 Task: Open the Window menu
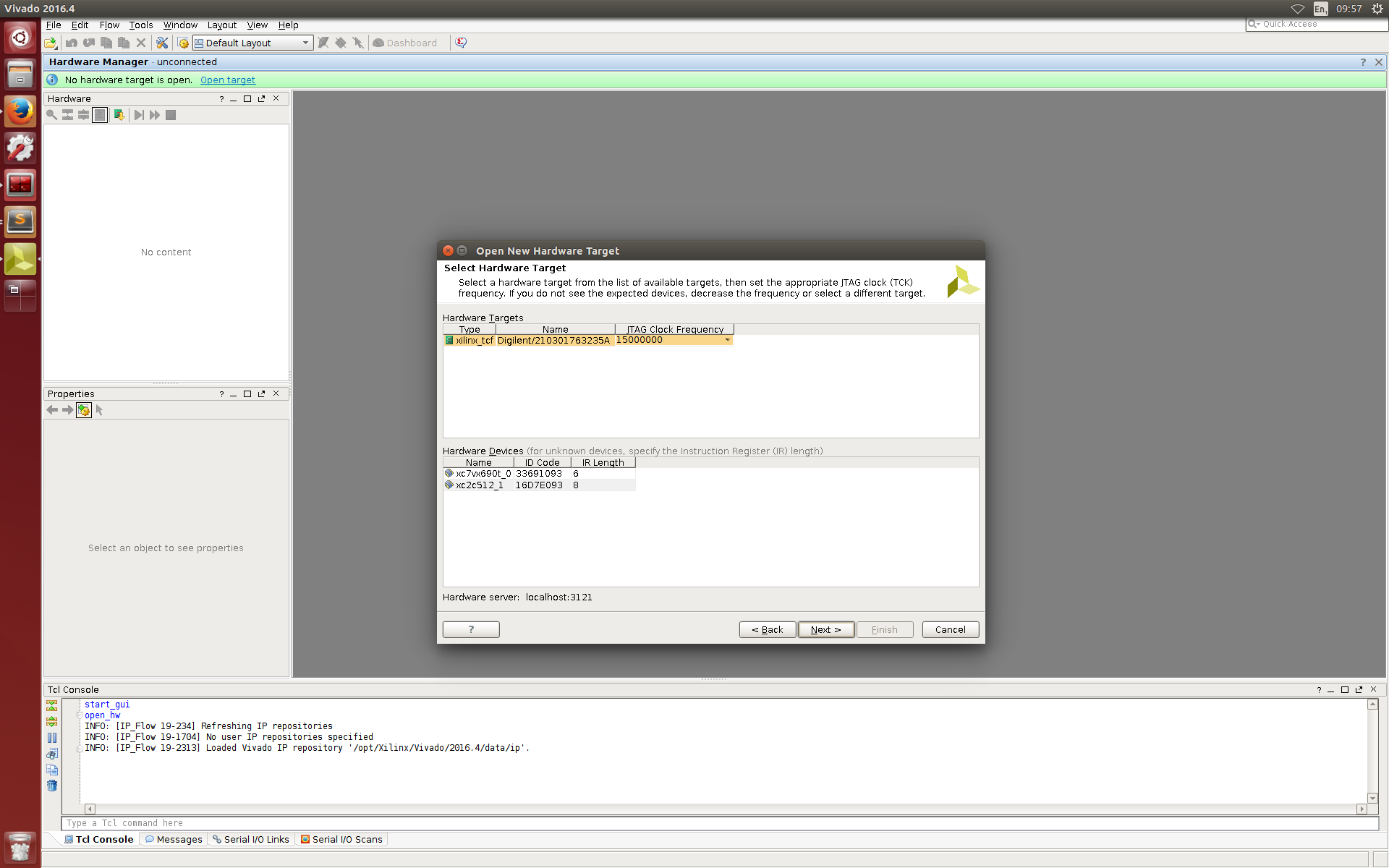tap(180, 25)
